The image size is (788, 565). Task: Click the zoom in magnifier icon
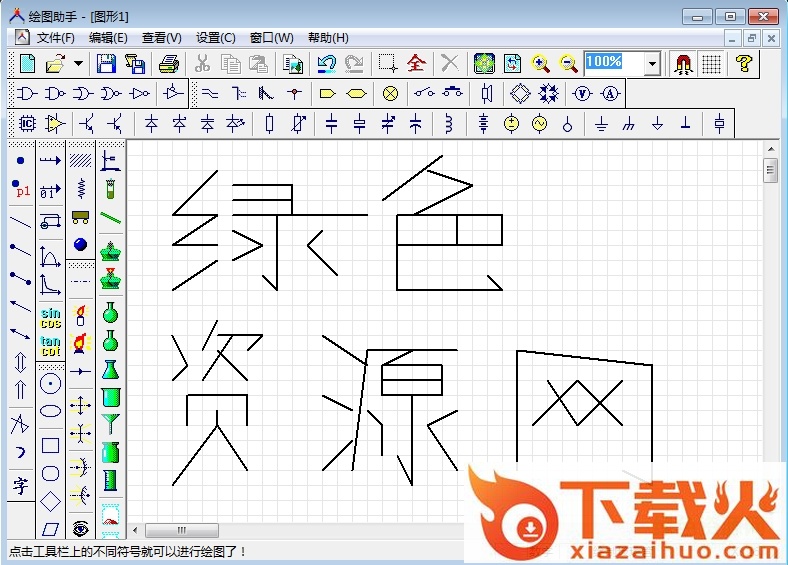coord(541,64)
